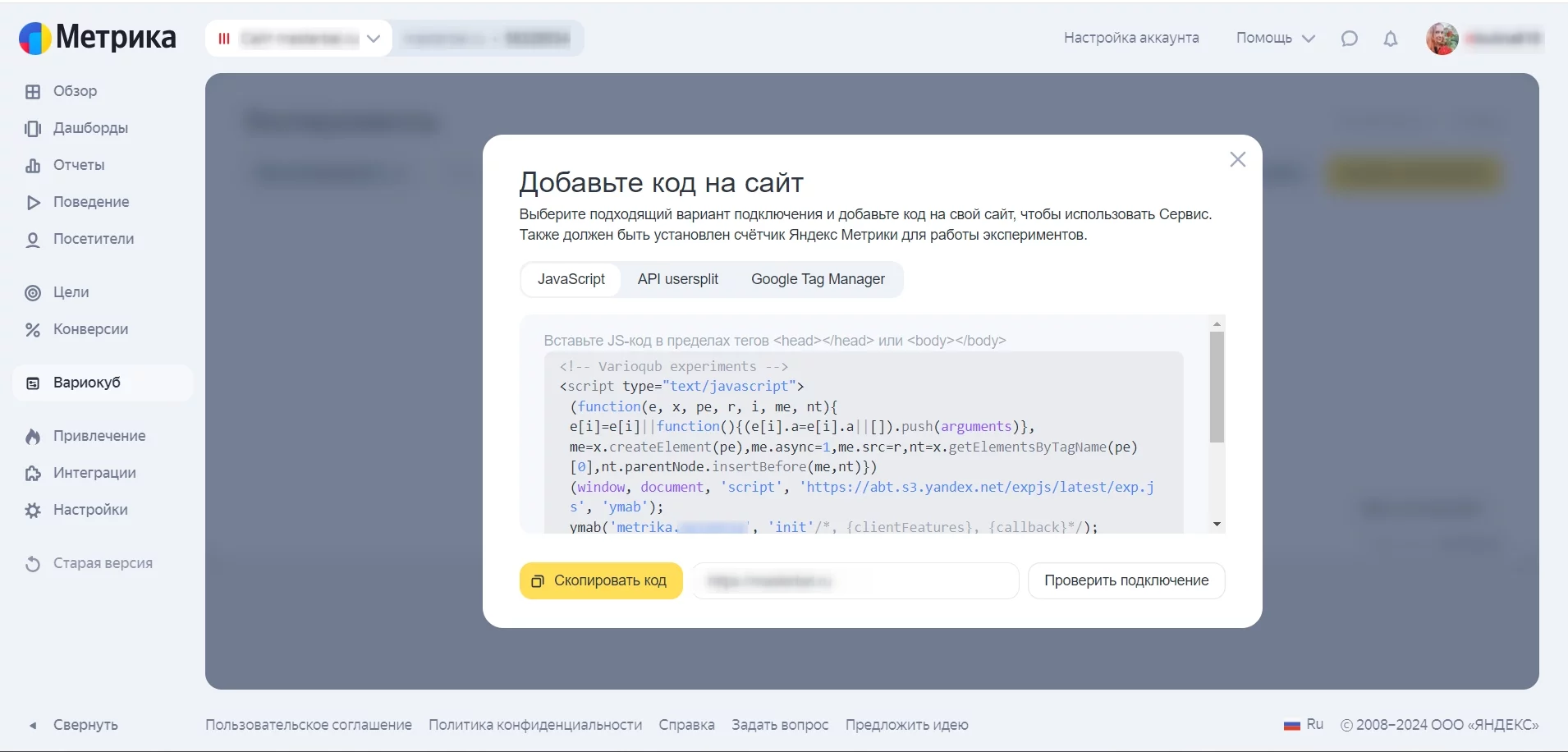Screen dimensions: 1568x752
Task: Open Обзор in the sidebar
Action: (x=75, y=91)
